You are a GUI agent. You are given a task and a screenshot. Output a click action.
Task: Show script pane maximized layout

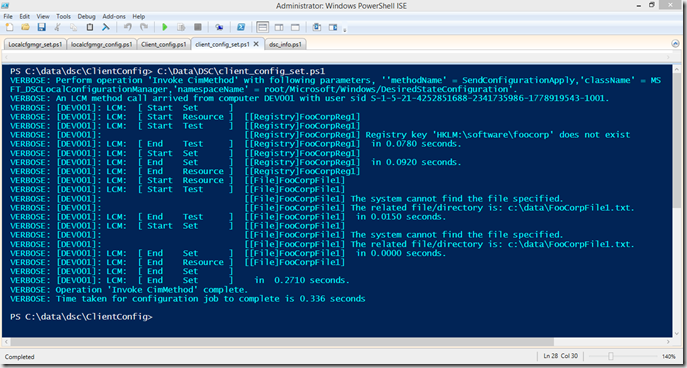click(295, 27)
